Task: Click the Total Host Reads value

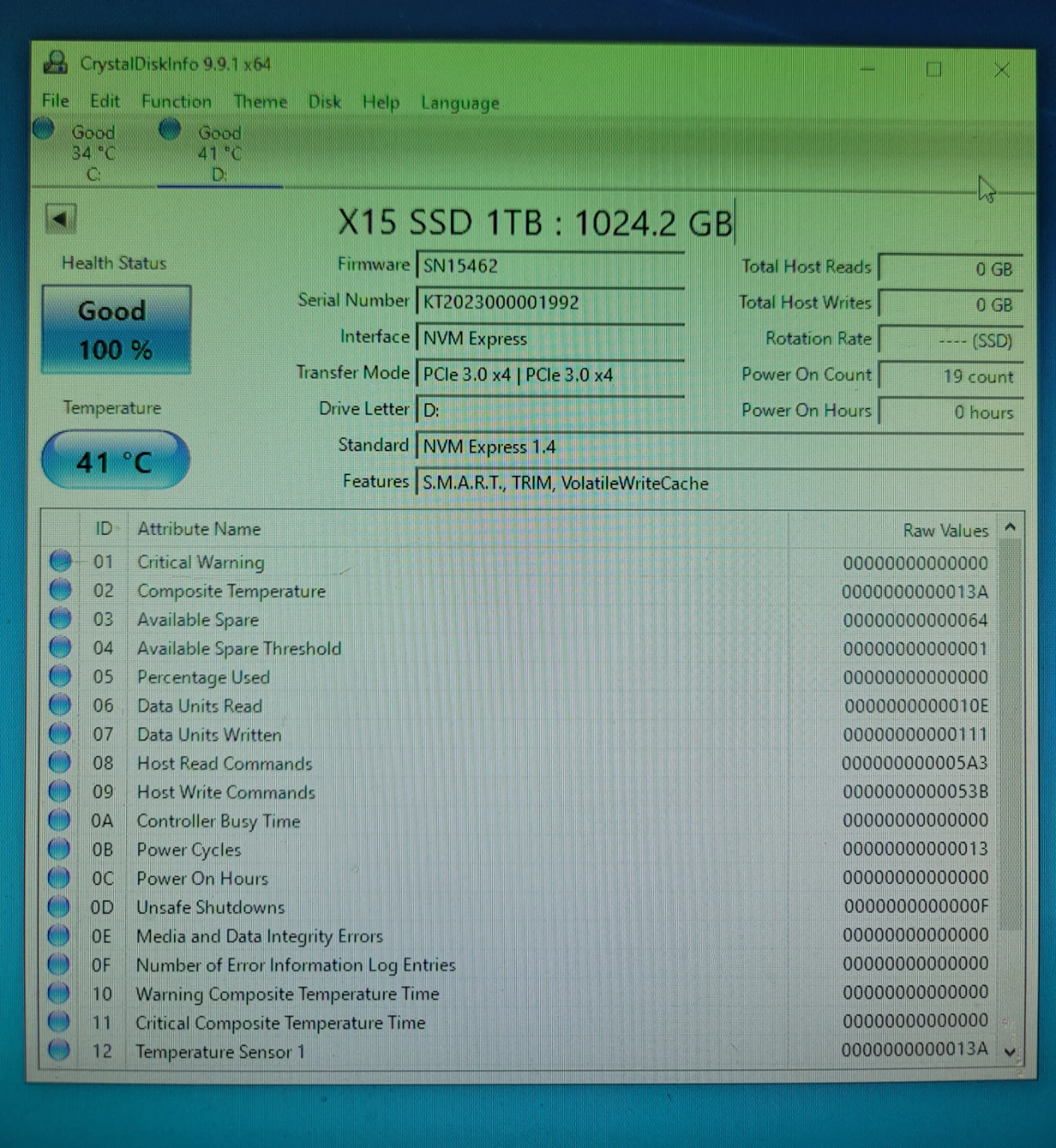Action: (x=950, y=269)
